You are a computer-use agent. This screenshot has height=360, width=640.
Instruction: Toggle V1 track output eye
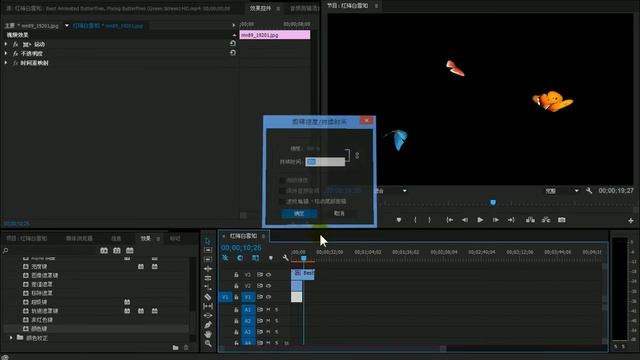(x=269, y=297)
